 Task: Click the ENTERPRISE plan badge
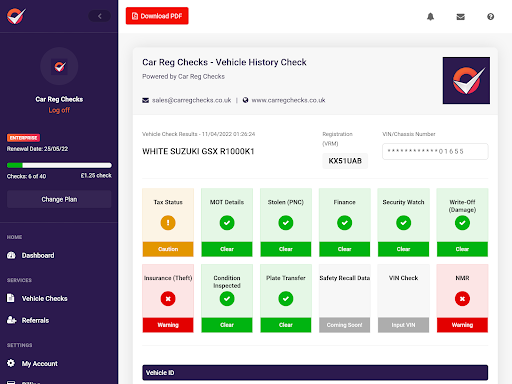pyautogui.click(x=23, y=138)
